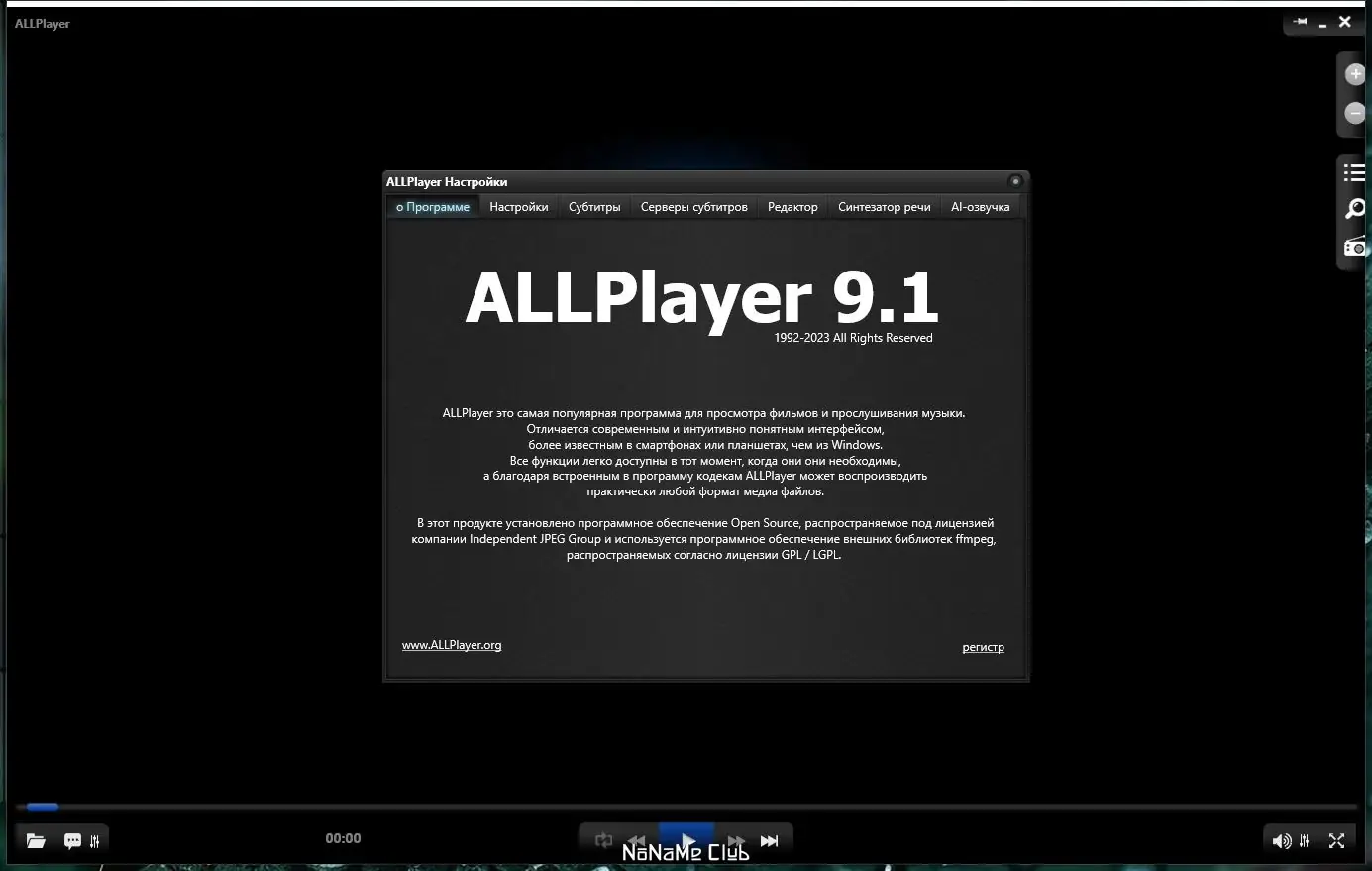The width and height of the screenshot is (1372, 871).
Task: Toggle the repeat playback icon
Action: click(x=603, y=840)
